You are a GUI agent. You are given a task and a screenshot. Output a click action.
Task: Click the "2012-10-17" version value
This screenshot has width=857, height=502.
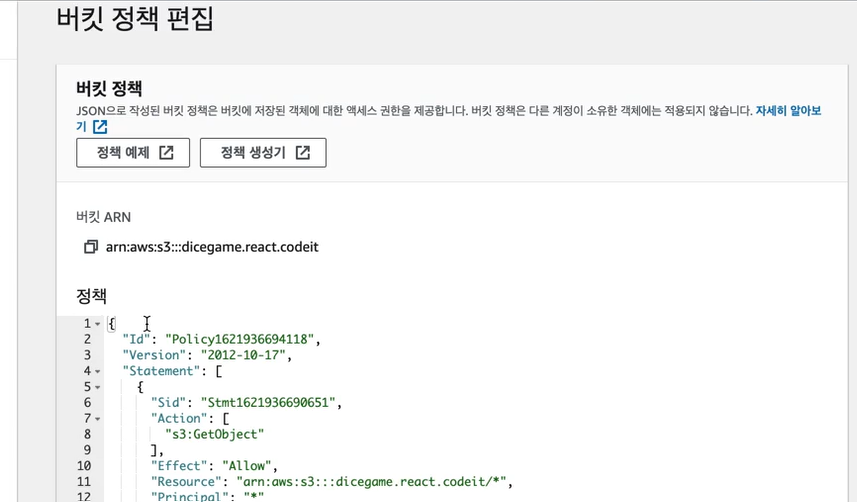click(243, 355)
